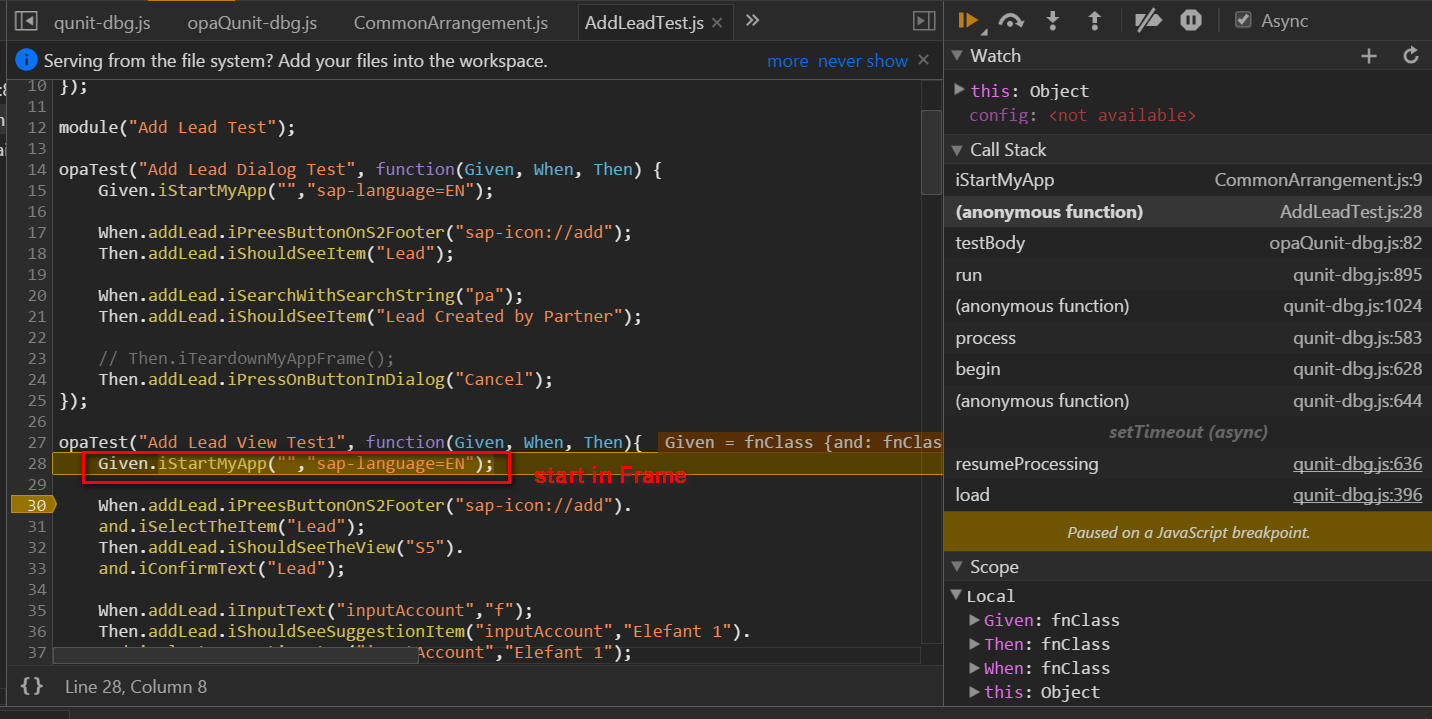Set a breakpoint on line 20
Image resolution: width=1432 pixels, height=719 pixels.
[x=36, y=295]
